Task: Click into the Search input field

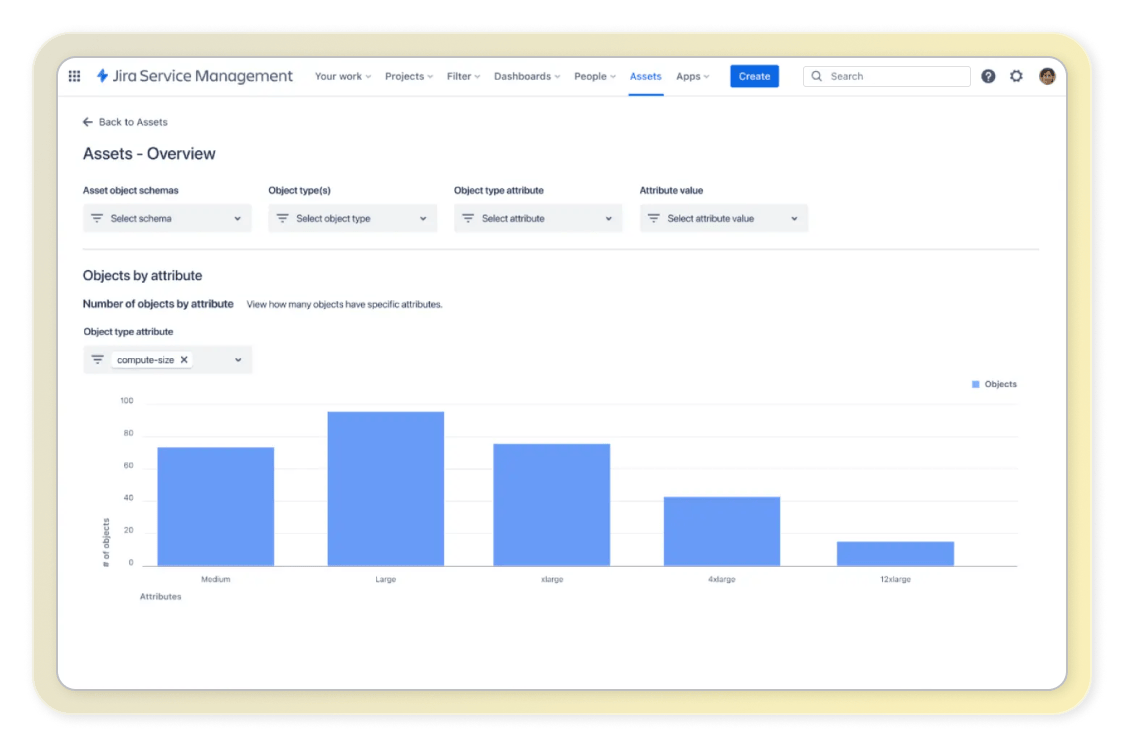Action: (x=895, y=76)
